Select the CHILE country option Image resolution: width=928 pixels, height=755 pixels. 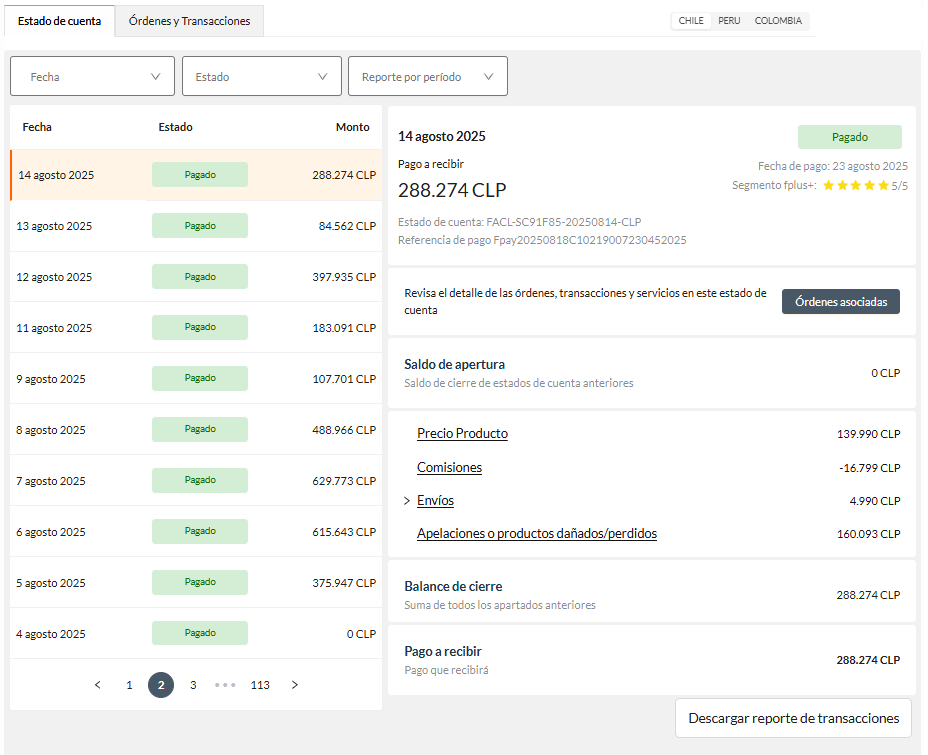pos(691,21)
